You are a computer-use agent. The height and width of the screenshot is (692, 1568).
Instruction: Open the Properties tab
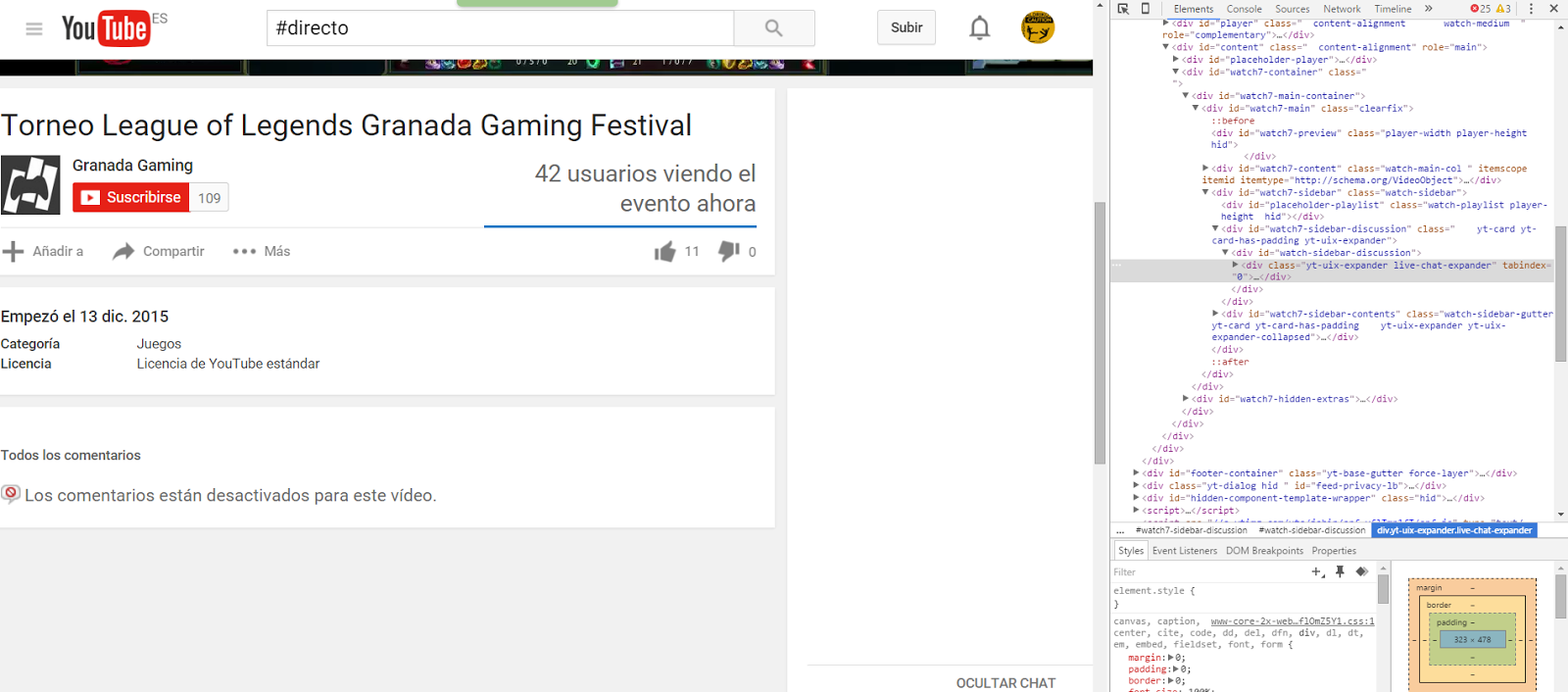(1334, 551)
